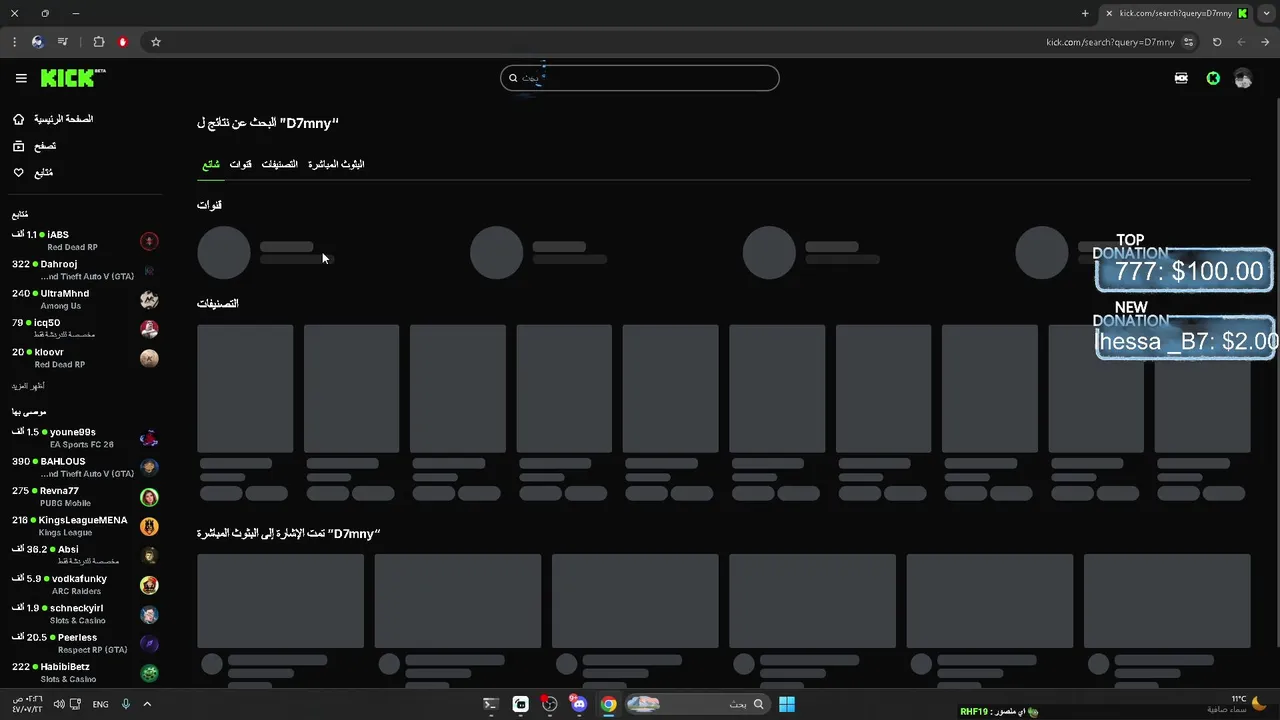Open icq50 channel in the sidebar
This screenshot has width=1280, height=720.
pyautogui.click(x=85, y=328)
